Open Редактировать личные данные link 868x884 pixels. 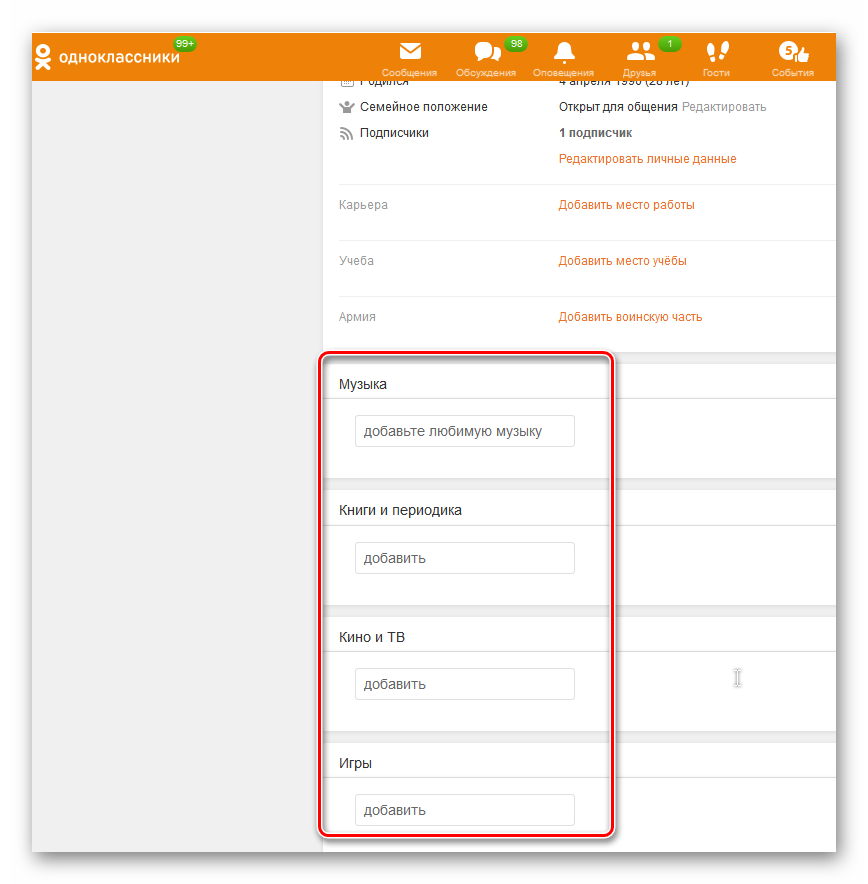click(647, 159)
